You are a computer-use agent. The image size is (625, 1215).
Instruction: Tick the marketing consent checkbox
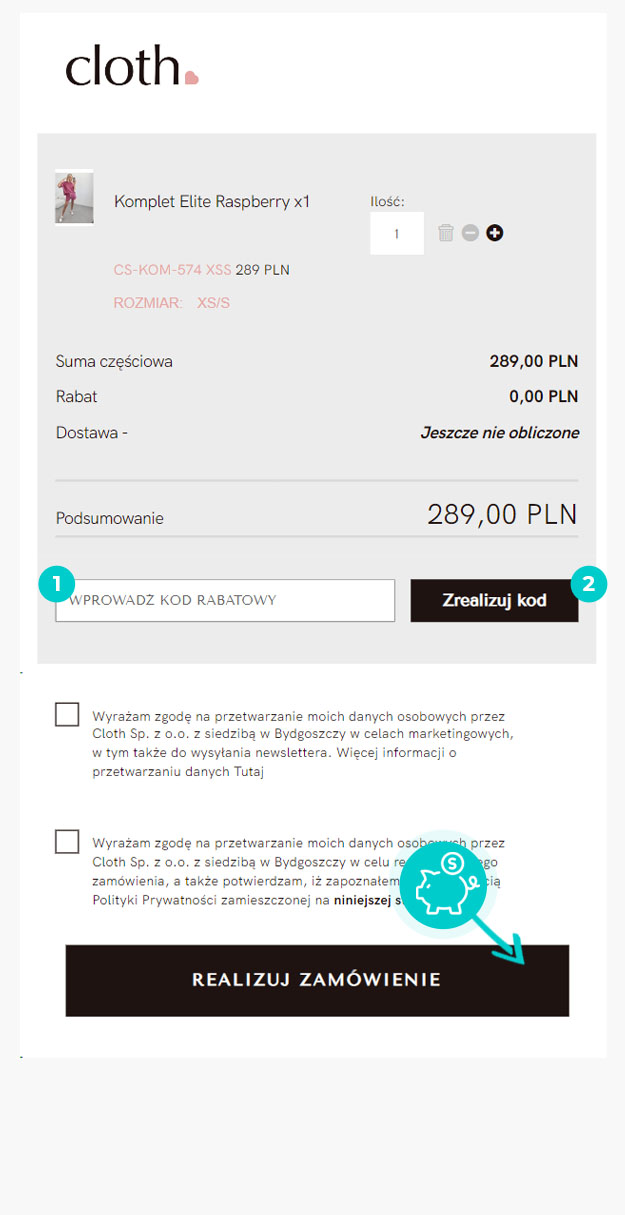(67, 715)
